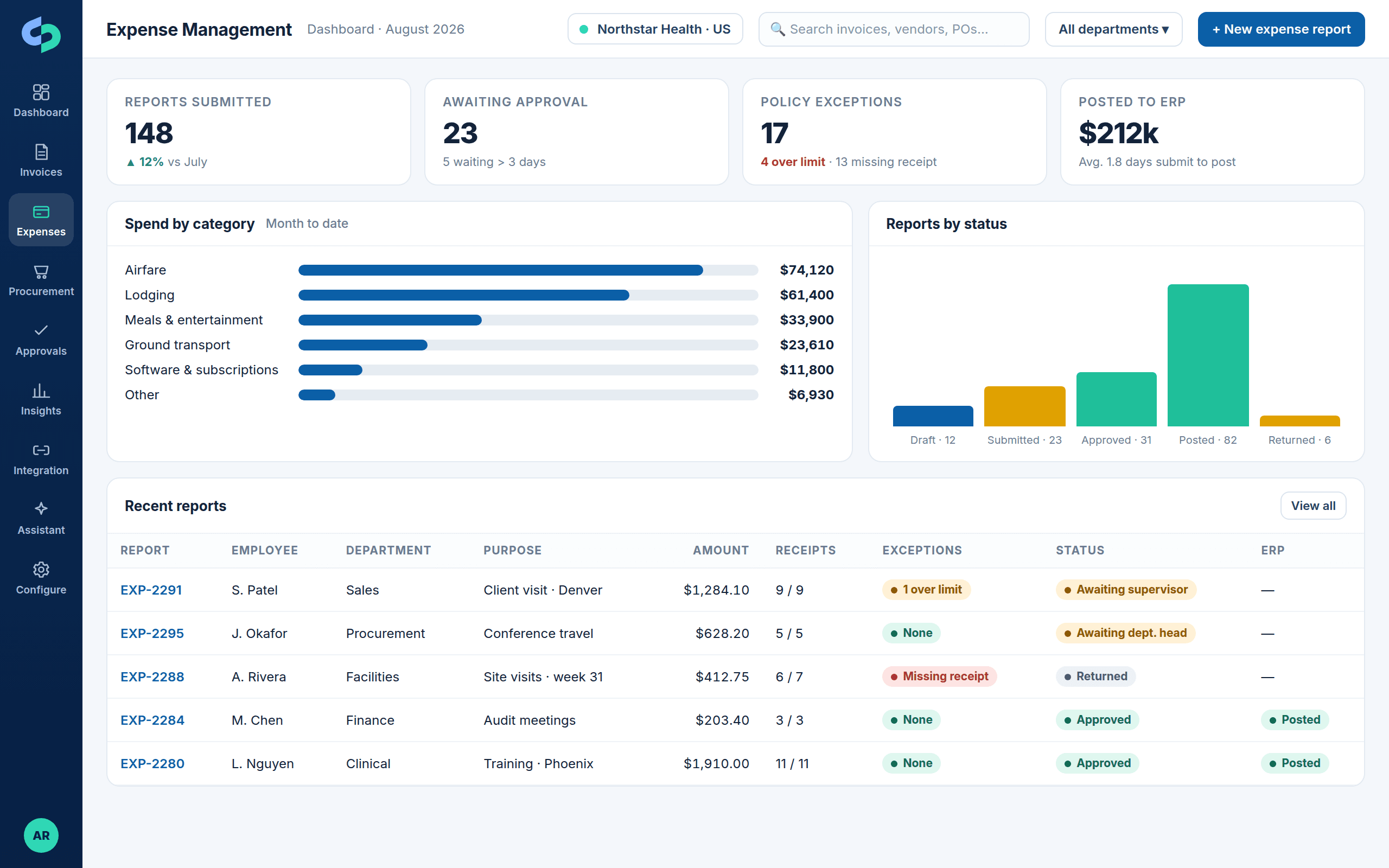Click the REPORT column header
This screenshot has width=1389, height=868.
pos(145,551)
